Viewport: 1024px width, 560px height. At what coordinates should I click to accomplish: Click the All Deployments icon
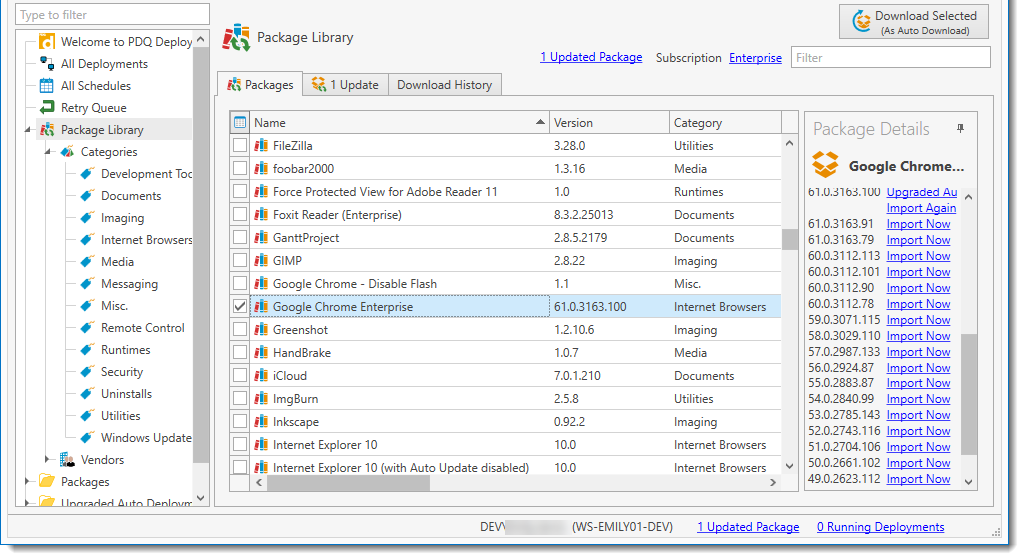click(46, 64)
